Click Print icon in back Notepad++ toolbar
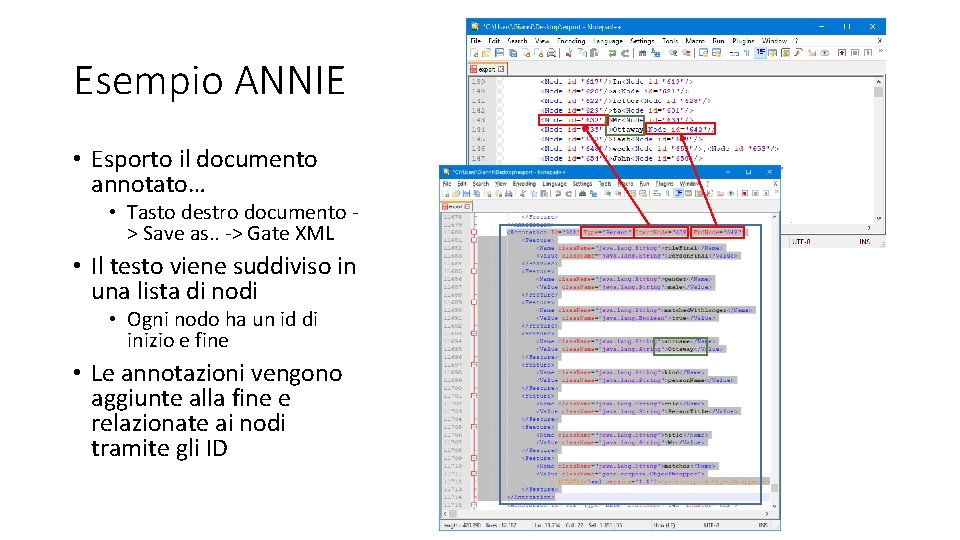 click(x=551, y=53)
